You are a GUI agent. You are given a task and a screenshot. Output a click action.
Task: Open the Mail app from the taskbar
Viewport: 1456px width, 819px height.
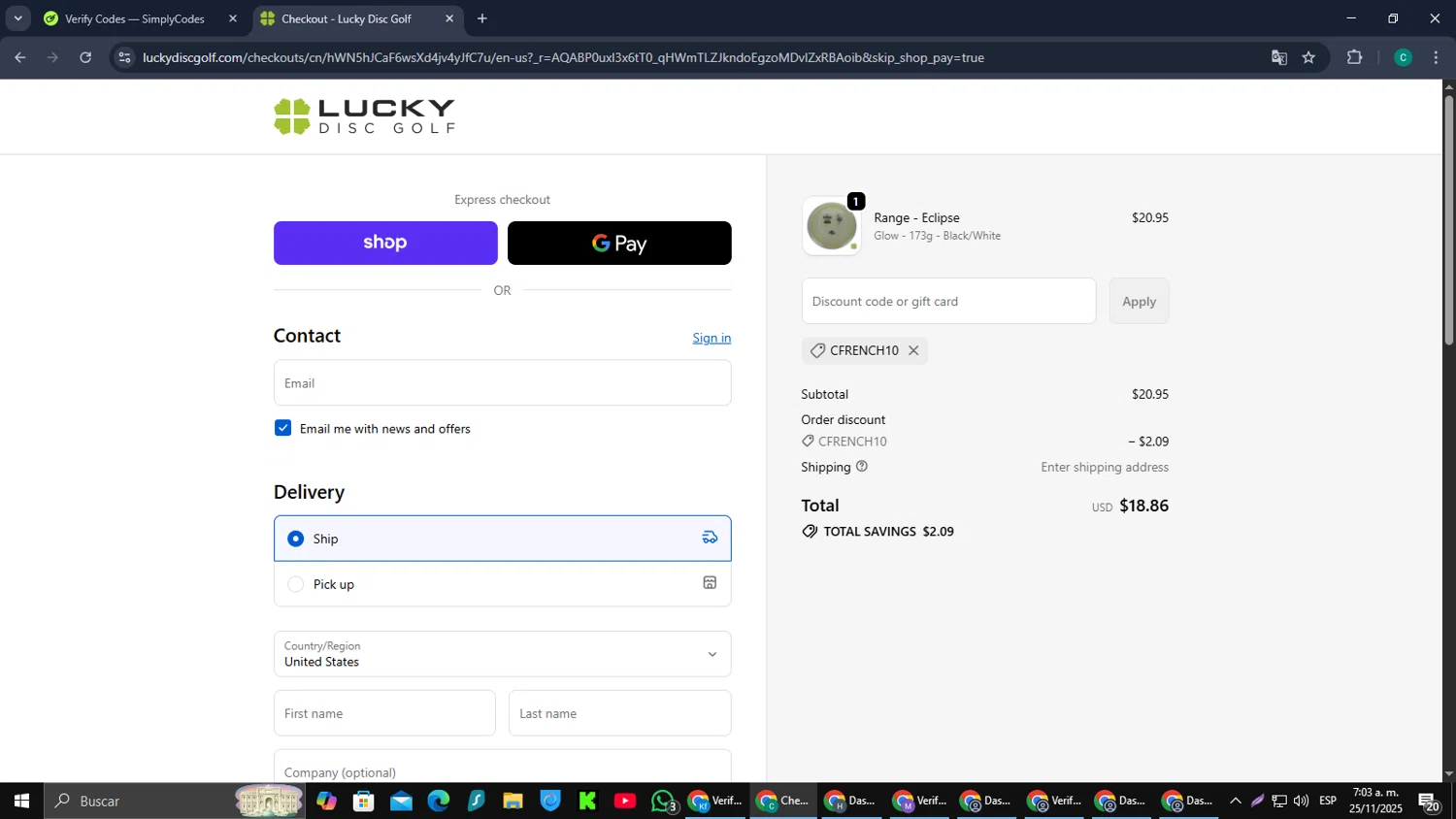pos(401,801)
